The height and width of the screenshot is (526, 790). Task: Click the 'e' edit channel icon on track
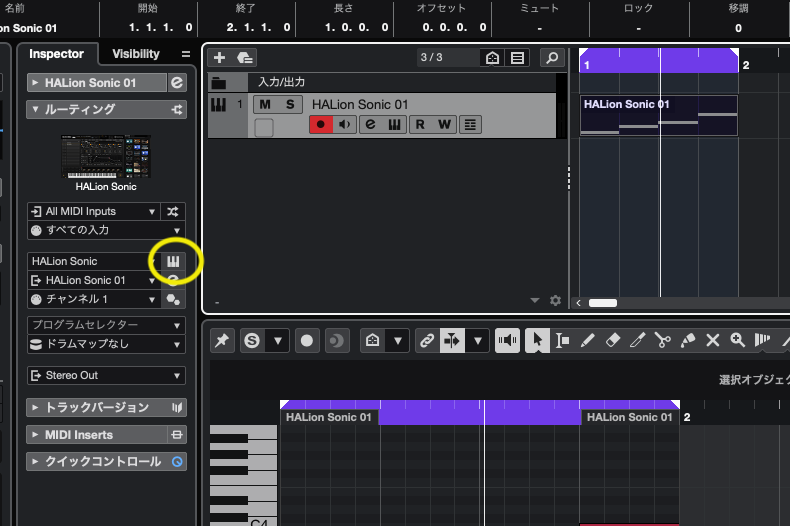[370, 124]
